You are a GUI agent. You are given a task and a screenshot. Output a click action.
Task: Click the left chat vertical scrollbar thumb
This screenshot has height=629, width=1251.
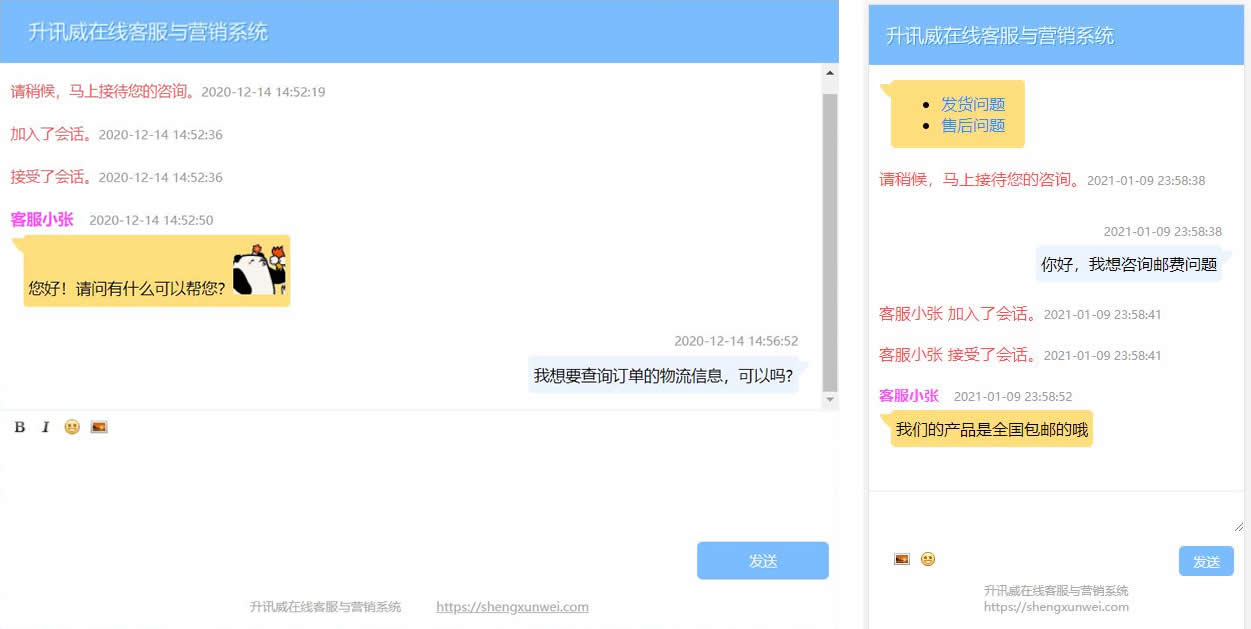click(x=830, y=242)
